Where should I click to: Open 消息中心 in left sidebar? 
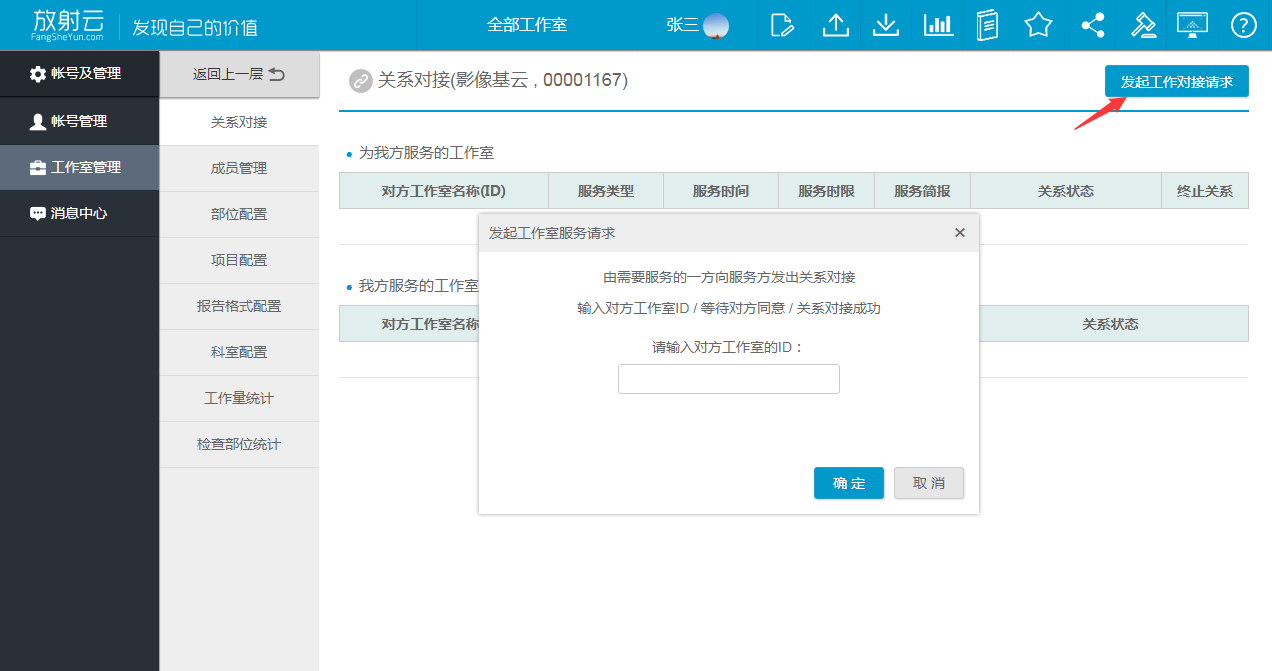point(79,213)
